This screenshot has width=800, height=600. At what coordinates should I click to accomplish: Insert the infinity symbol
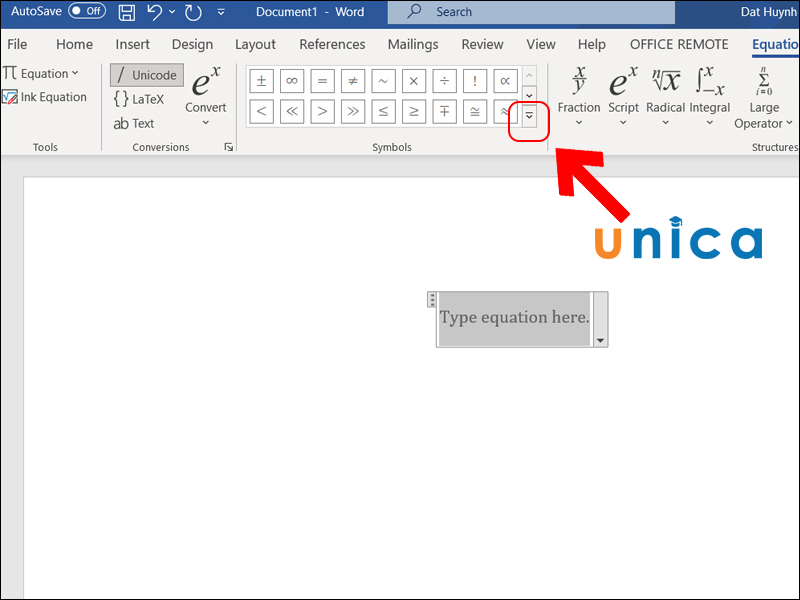(291, 81)
